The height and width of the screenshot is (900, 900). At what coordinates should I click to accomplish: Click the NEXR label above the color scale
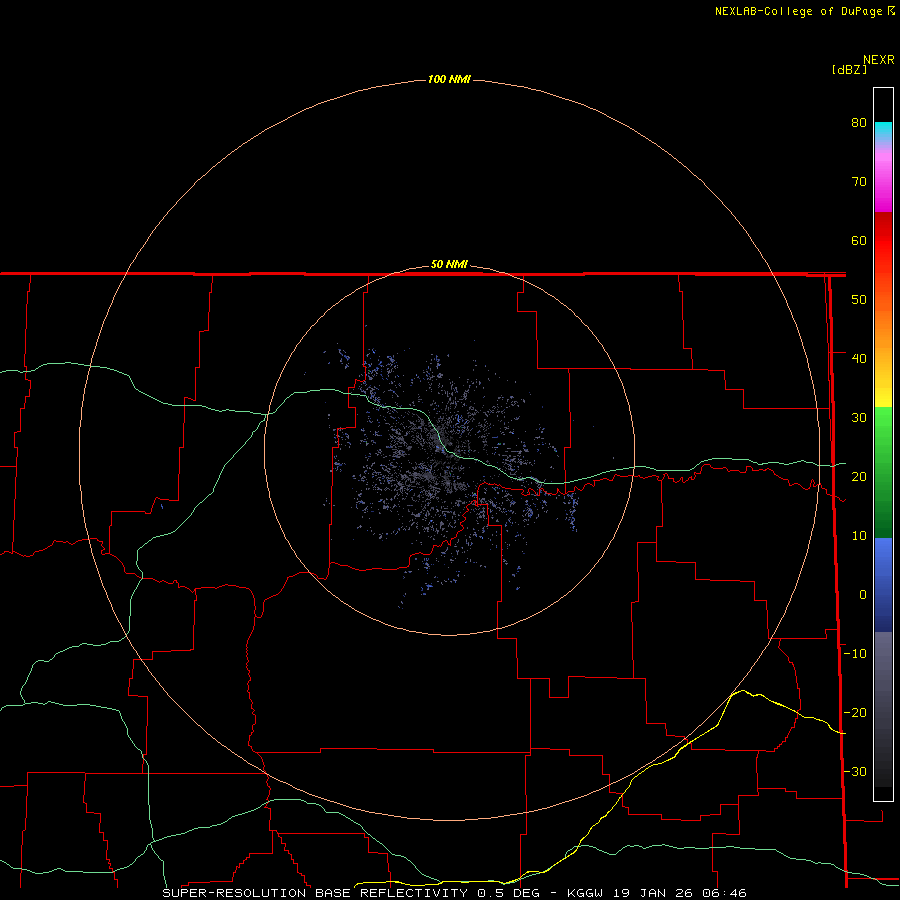[x=878, y=60]
